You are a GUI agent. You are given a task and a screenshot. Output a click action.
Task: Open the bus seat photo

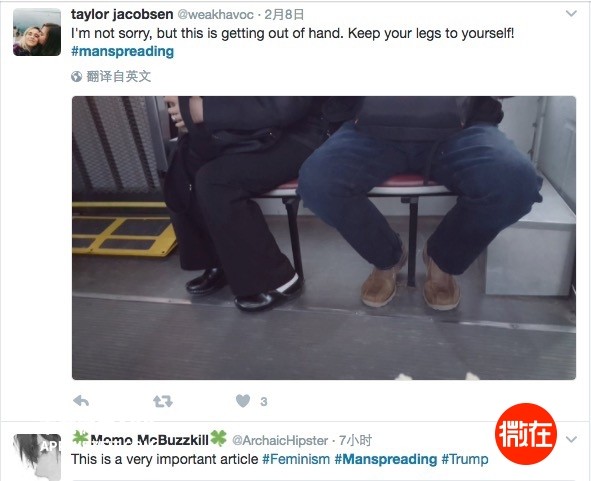click(324, 238)
